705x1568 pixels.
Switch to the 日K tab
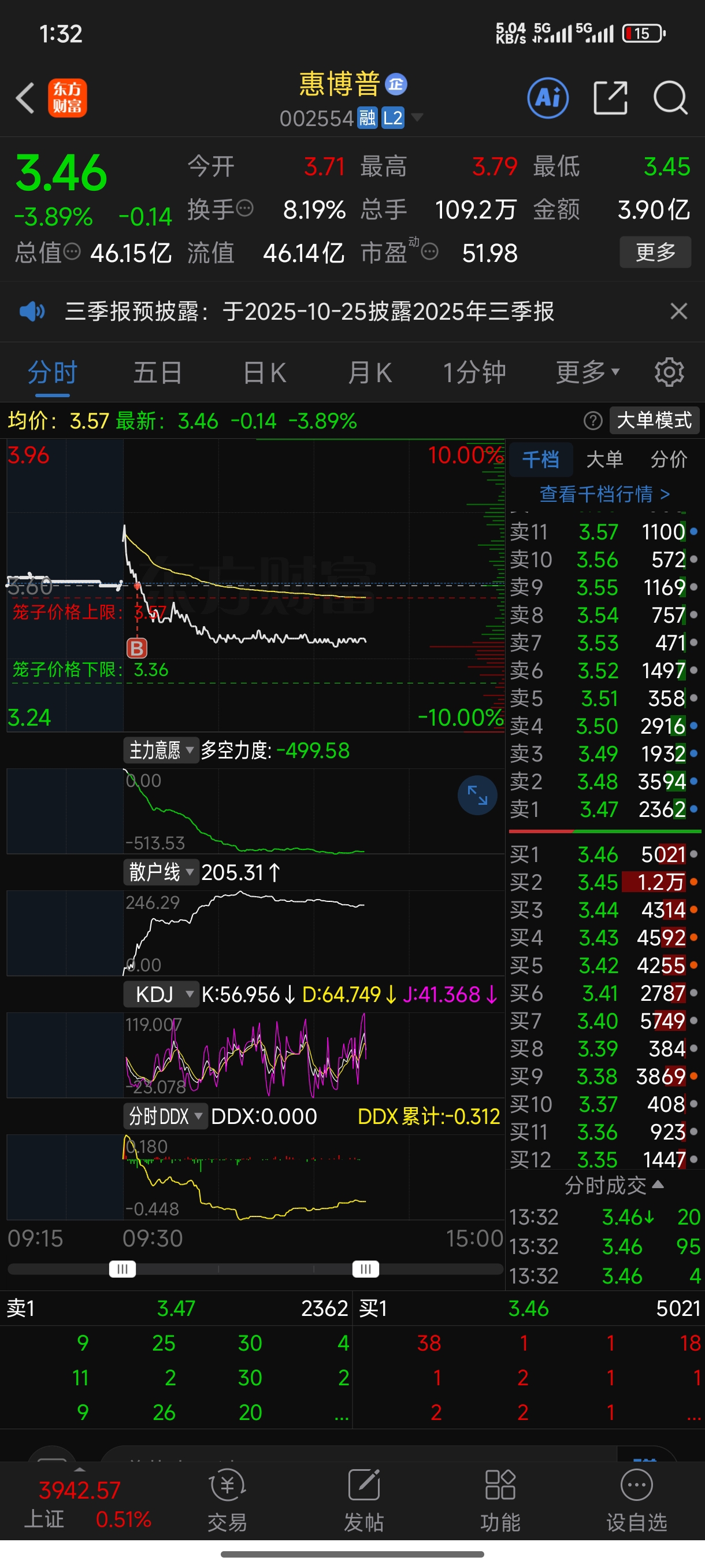[x=264, y=372]
